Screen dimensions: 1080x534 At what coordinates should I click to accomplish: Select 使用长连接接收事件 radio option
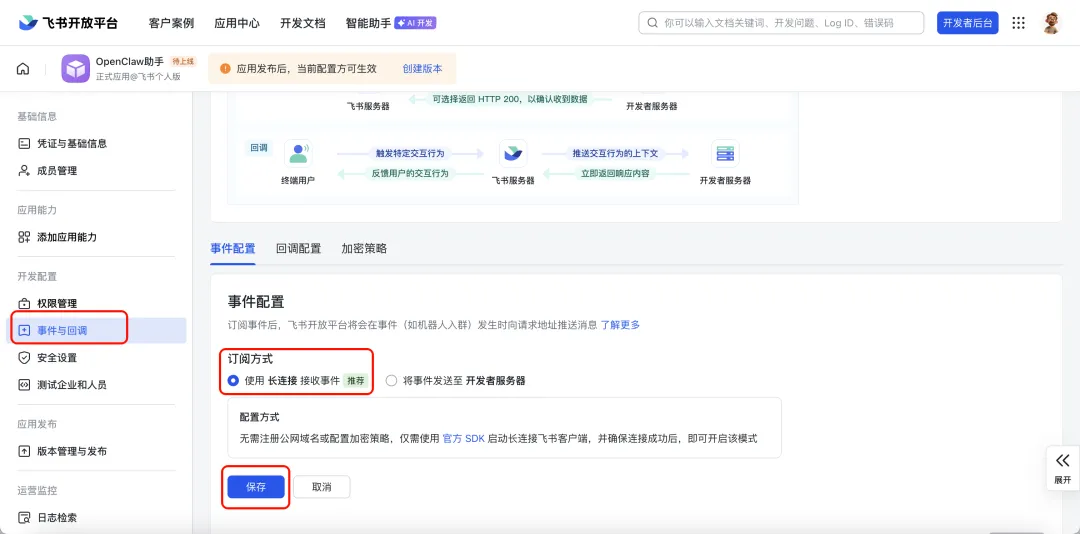coord(233,380)
